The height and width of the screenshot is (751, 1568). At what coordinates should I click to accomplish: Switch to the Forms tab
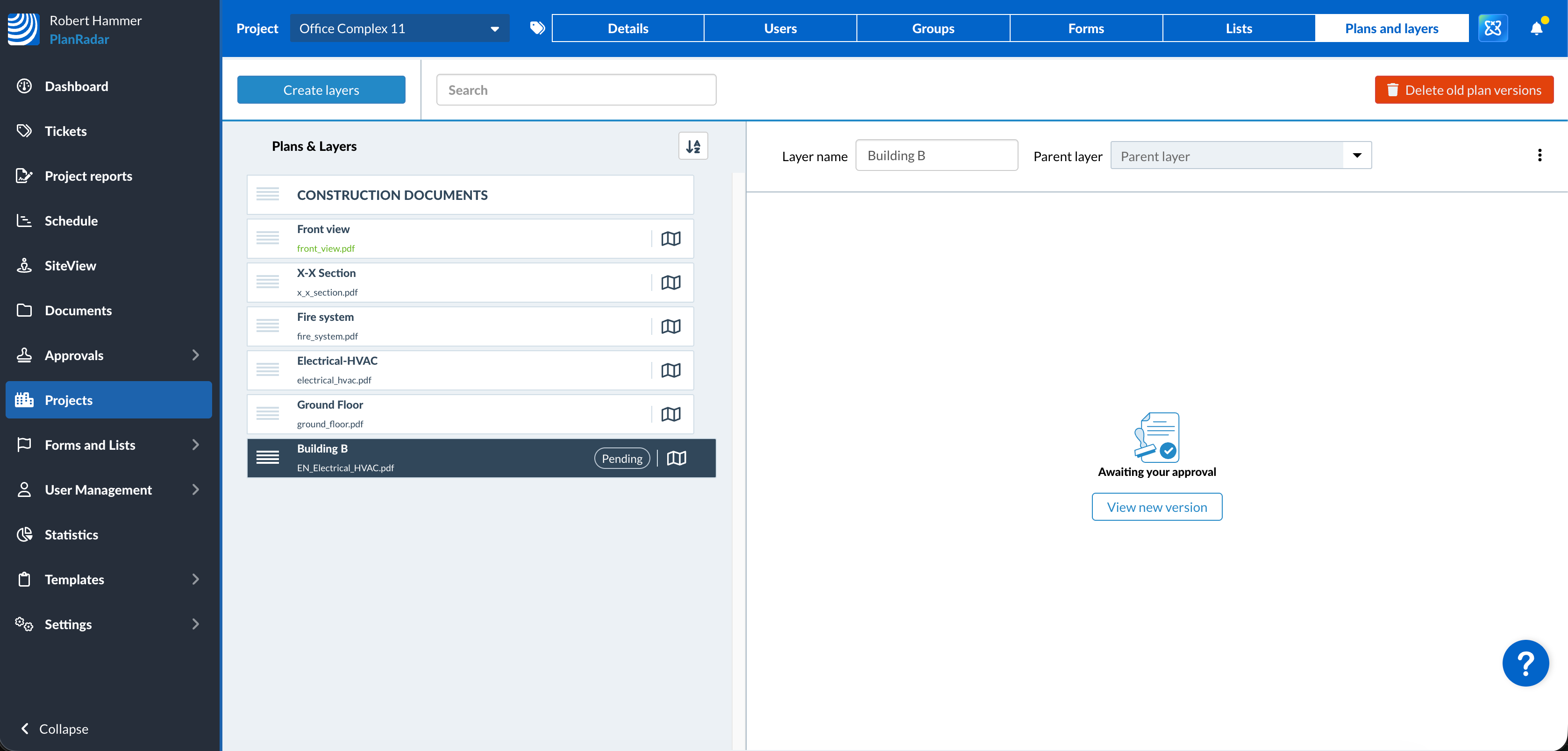click(x=1085, y=28)
